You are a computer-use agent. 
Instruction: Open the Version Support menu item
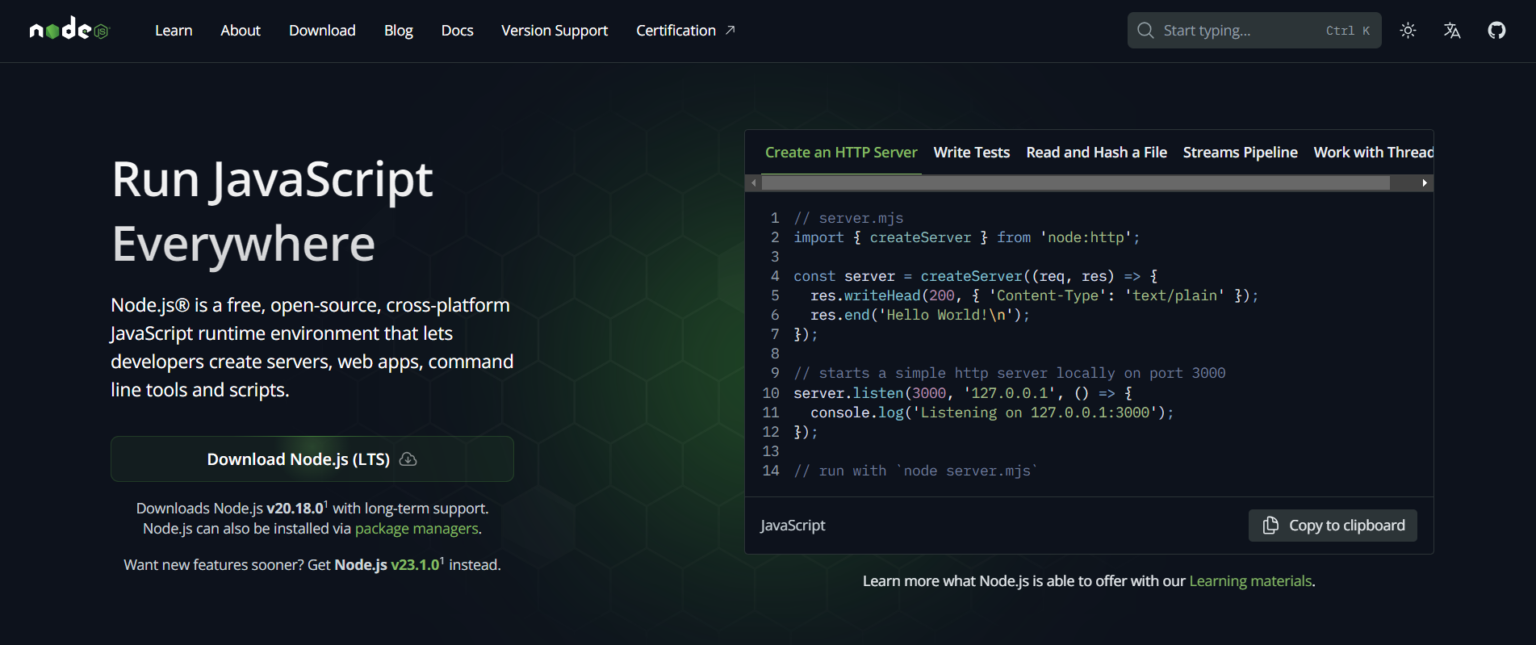coord(554,30)
